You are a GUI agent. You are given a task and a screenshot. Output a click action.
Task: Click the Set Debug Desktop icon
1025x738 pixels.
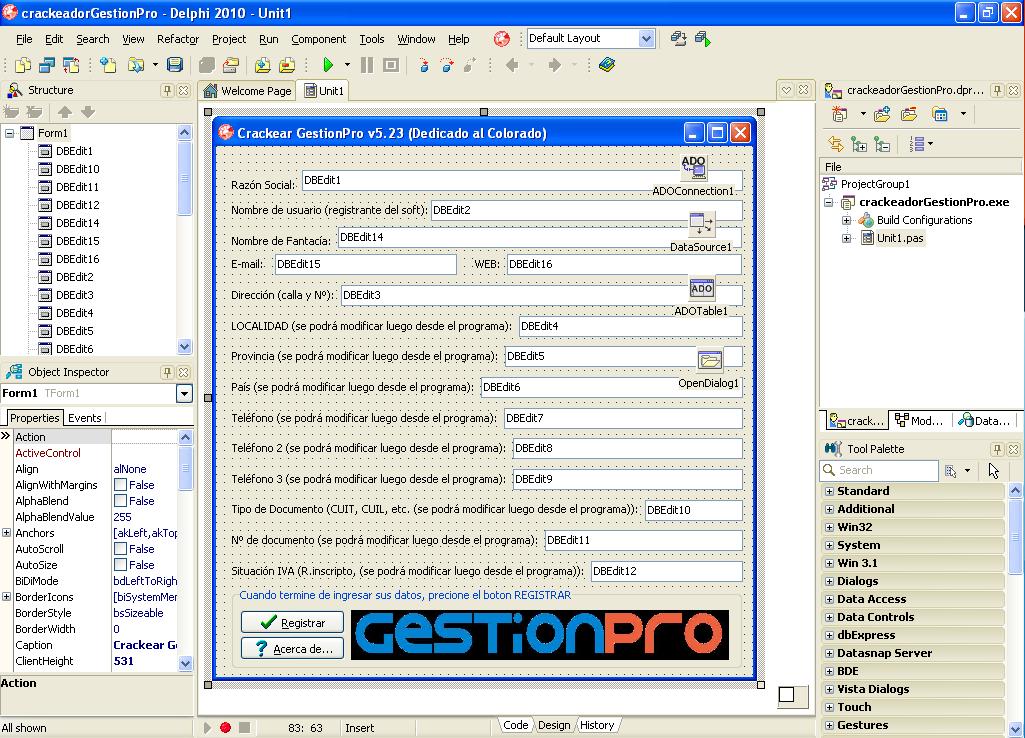click(703, 39)
